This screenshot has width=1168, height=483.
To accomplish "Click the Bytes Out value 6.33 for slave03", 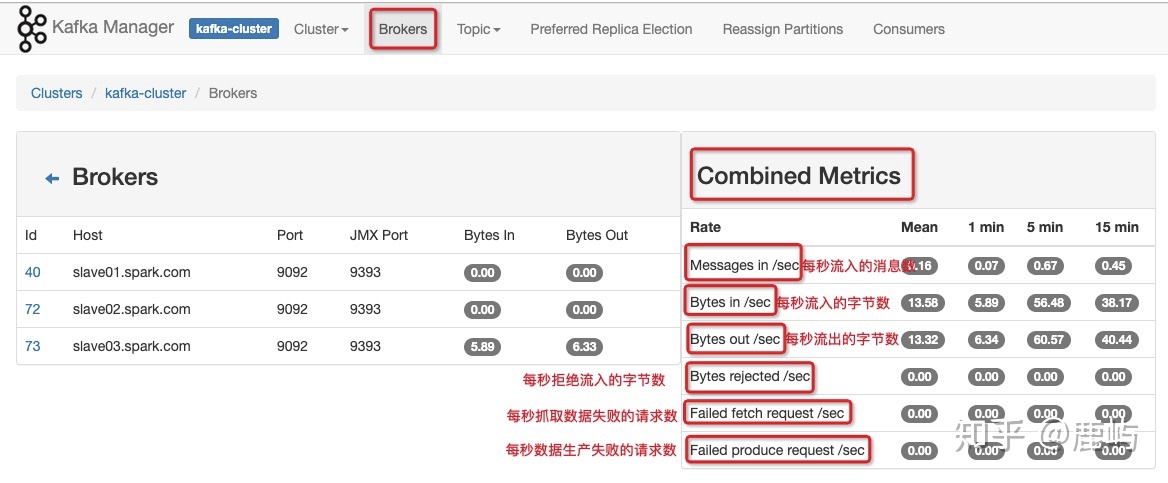I will [x=584, y=347].
